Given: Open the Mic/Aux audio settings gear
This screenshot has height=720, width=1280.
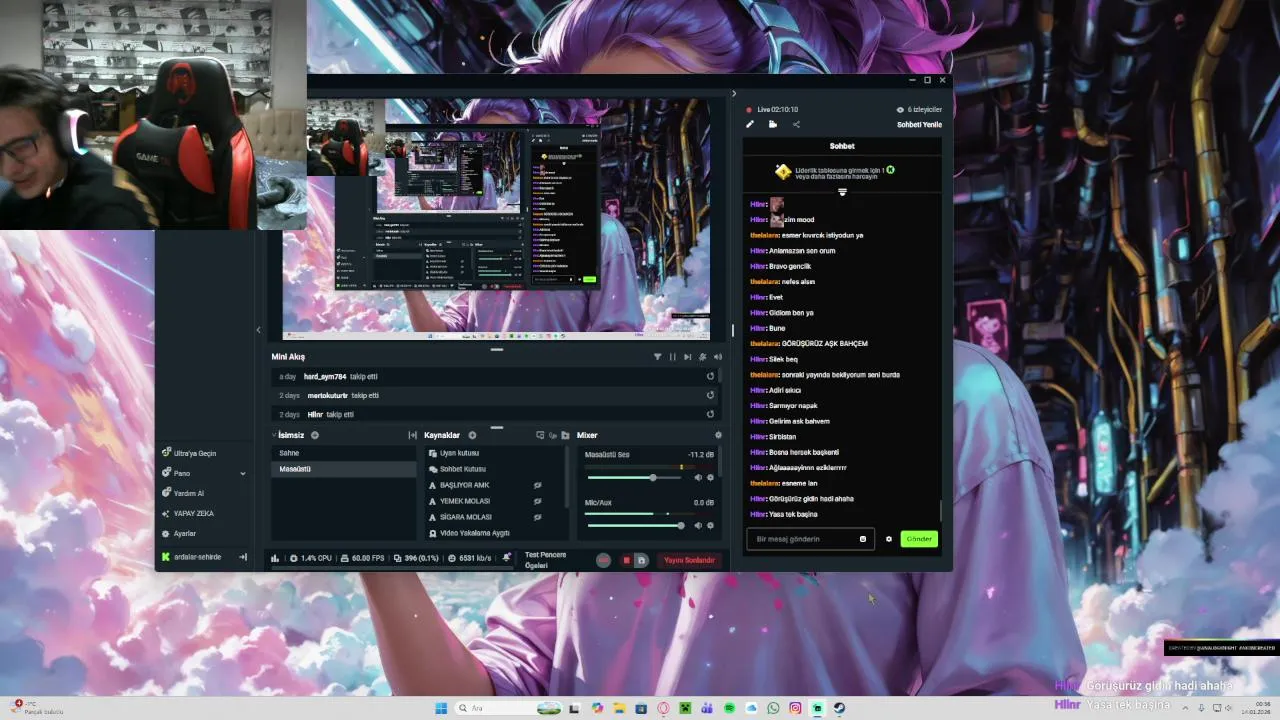Looking at the screenshot, I should [710, 525].
